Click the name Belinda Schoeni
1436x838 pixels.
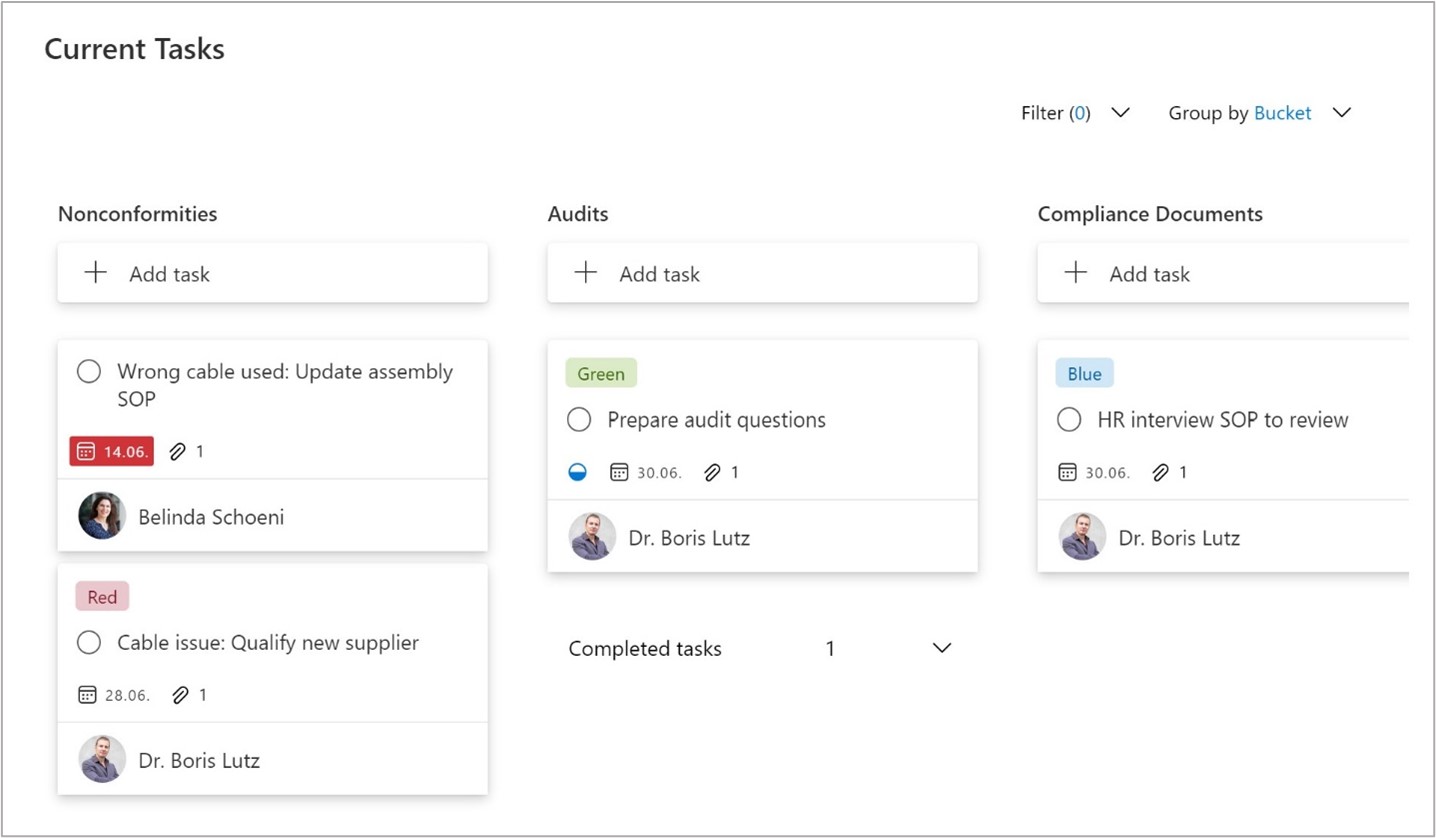point(211,517)
